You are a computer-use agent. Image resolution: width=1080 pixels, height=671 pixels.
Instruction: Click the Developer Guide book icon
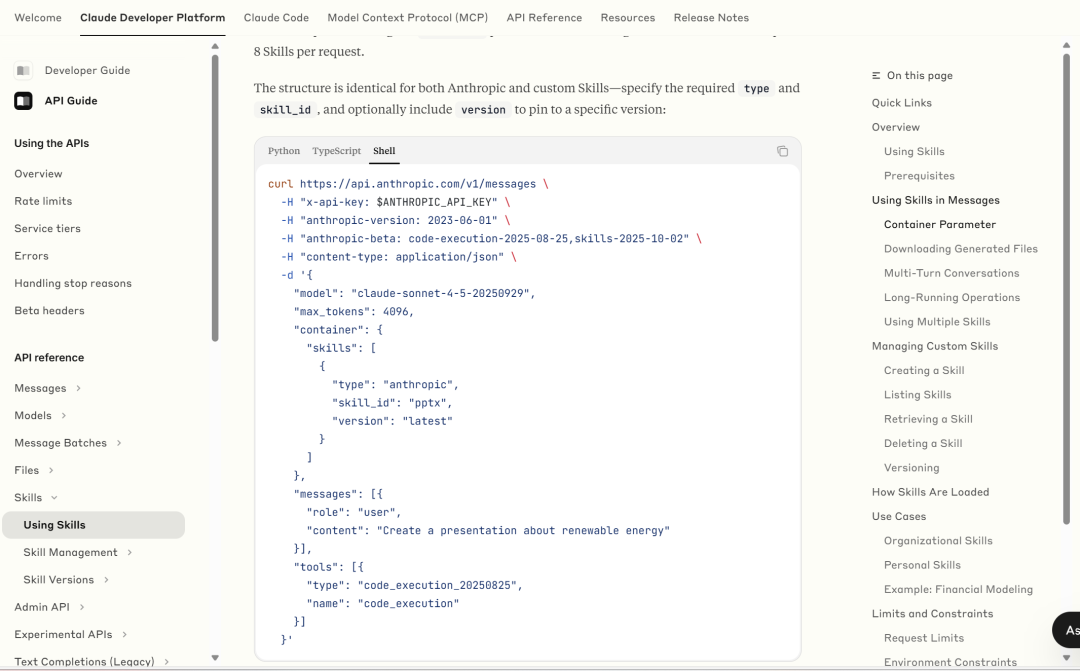click(x=23, y=71)
